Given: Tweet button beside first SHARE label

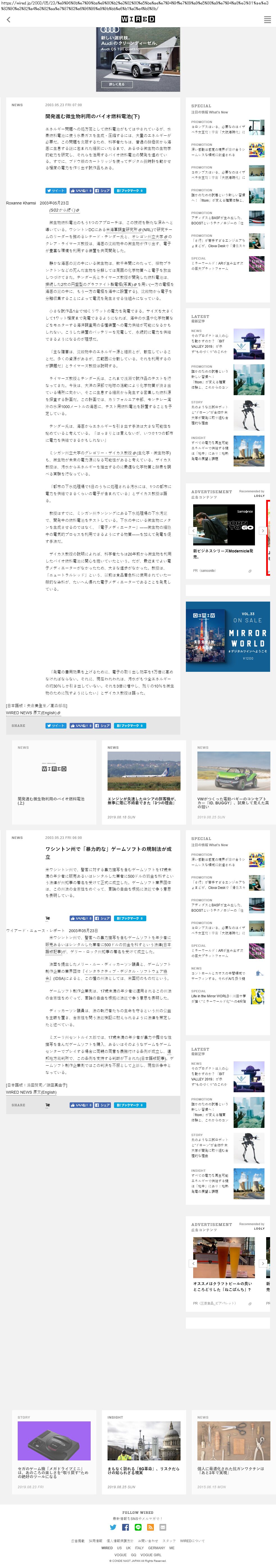Looking at the screenshot, I should 56,725.
